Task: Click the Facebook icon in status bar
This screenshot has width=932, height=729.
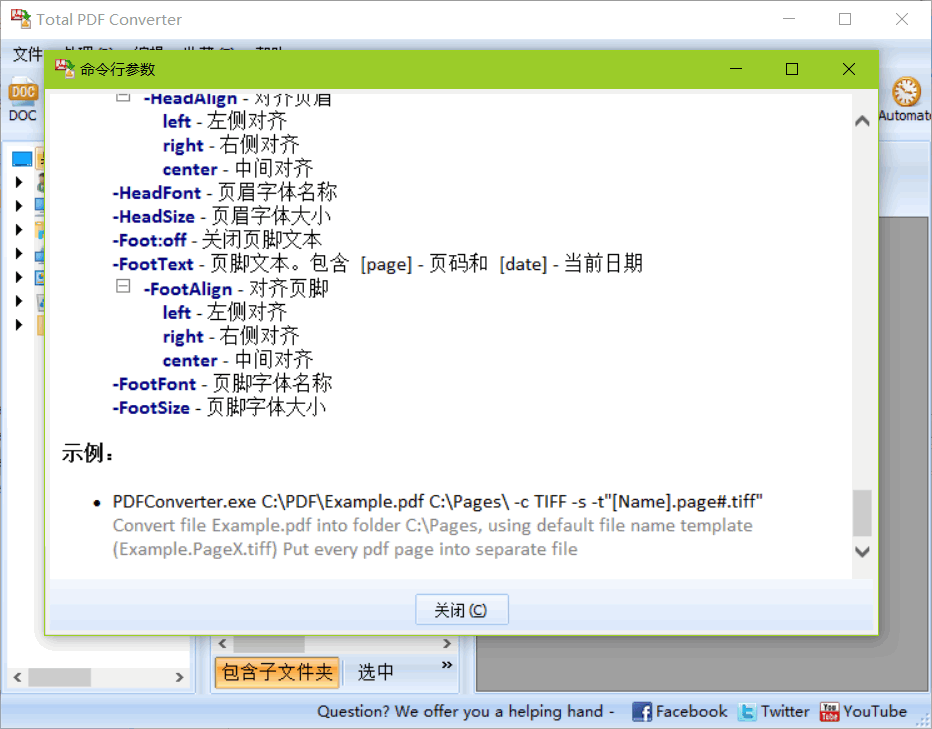Action: point(641,711)
